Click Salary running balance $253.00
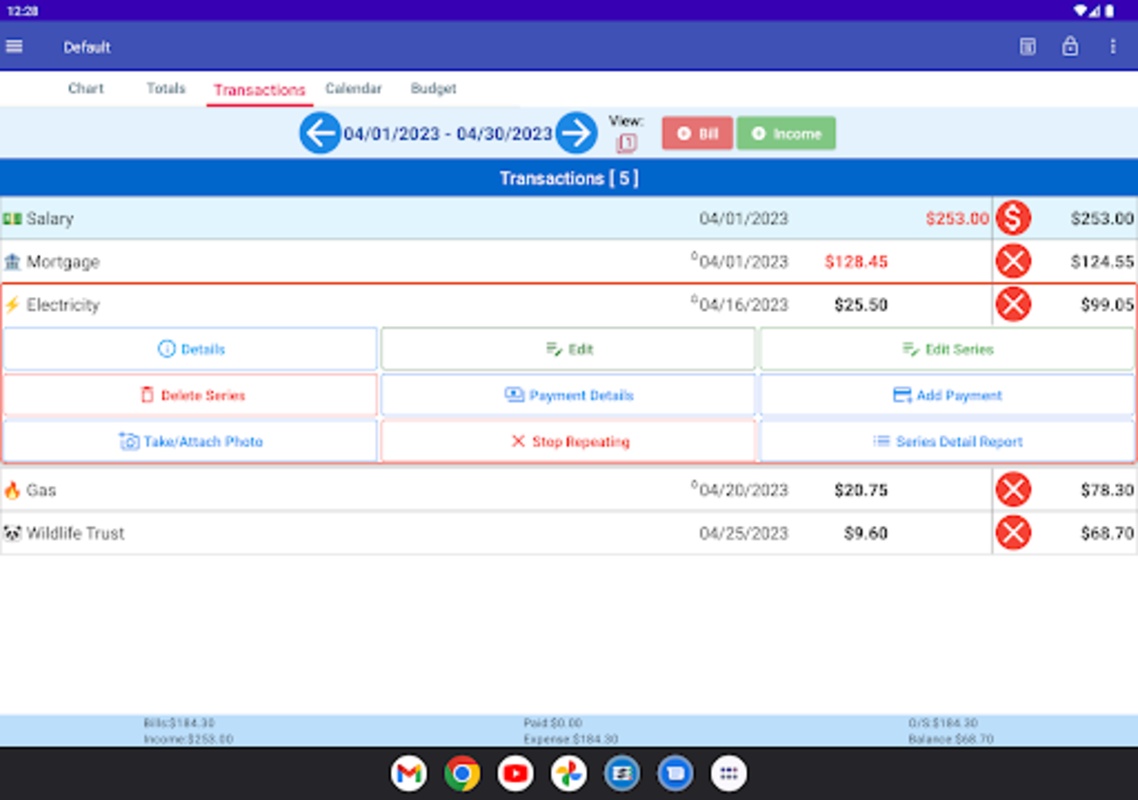 pos(1102,218)
